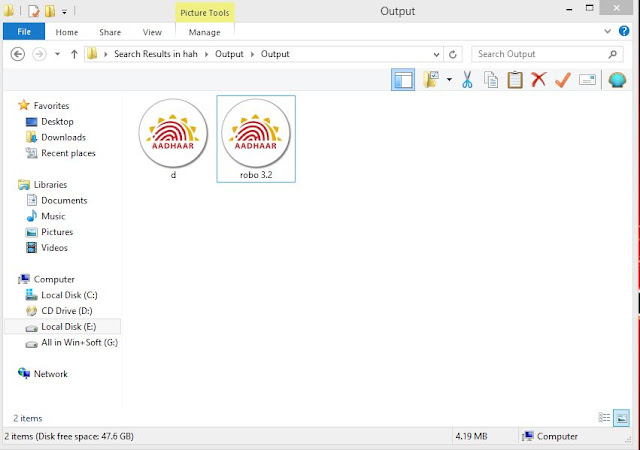Open Quick Access Toolbar customize dropdown
This screenshot has width=640, height=450.
point(64,11)
